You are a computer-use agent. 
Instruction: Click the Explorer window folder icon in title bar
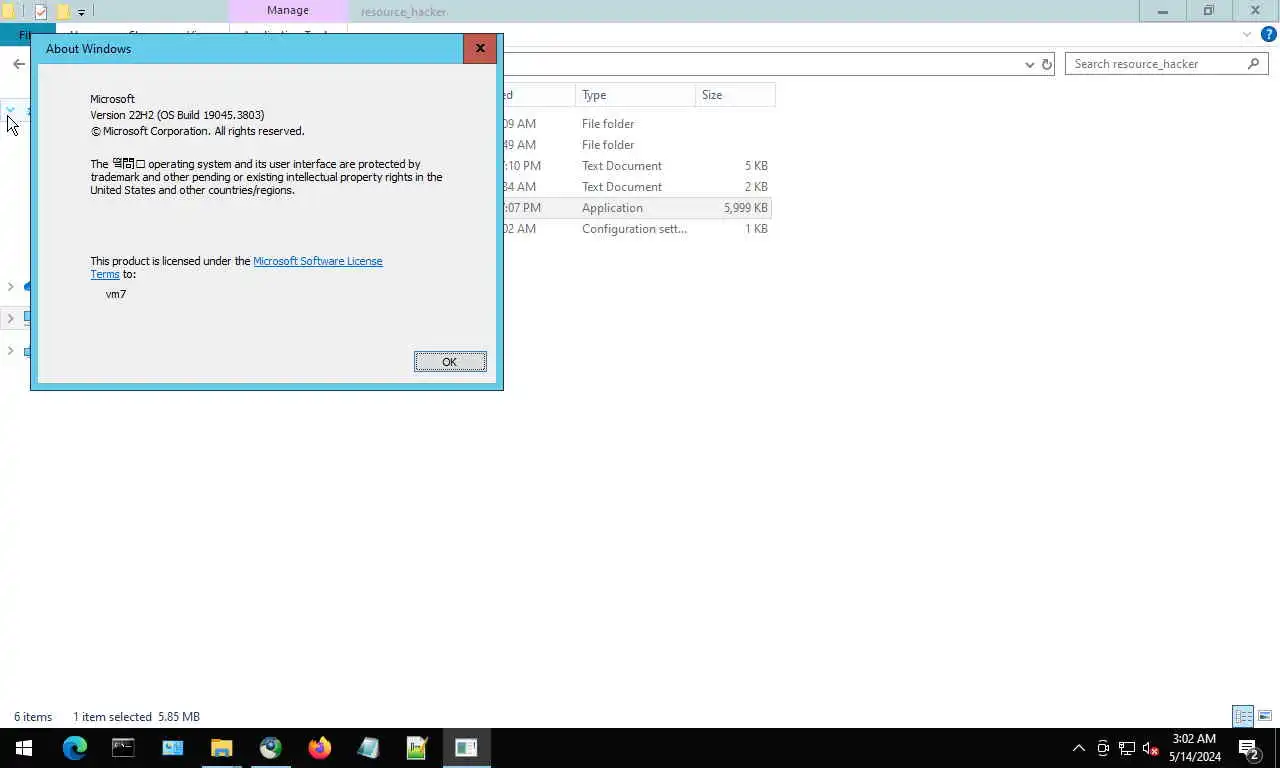pyautogui.click(x=9, y=12)
